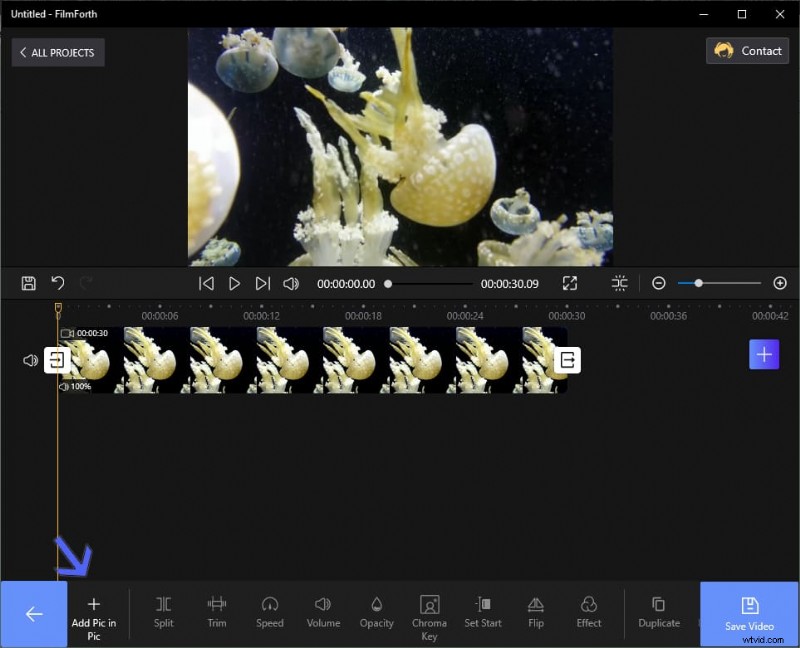The image size is (800, 648).
Task: Open the Opacity tool
Action: [x=376, y=612]
